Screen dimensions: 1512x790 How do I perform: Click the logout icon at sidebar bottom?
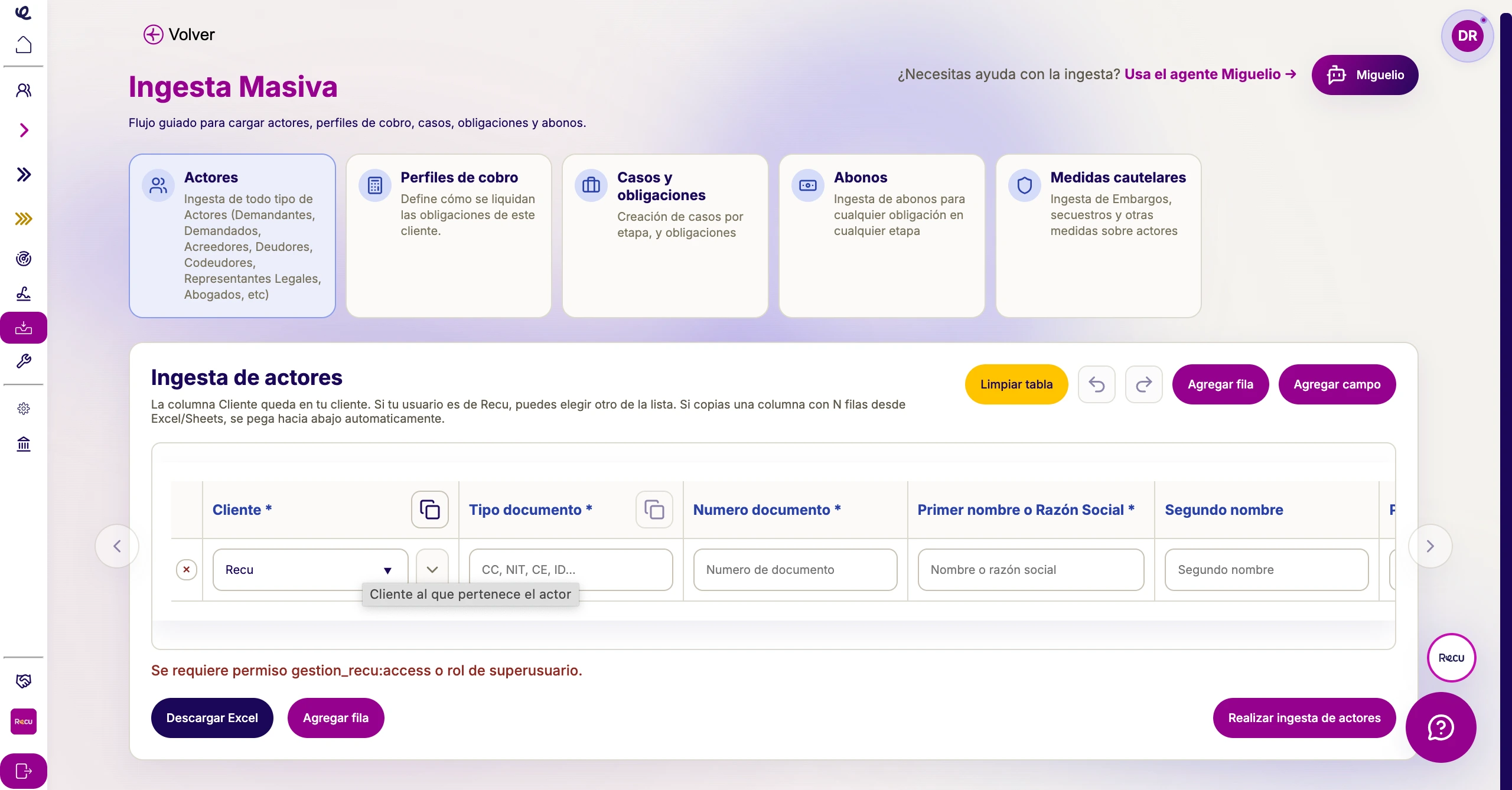[x=24, y=771]
